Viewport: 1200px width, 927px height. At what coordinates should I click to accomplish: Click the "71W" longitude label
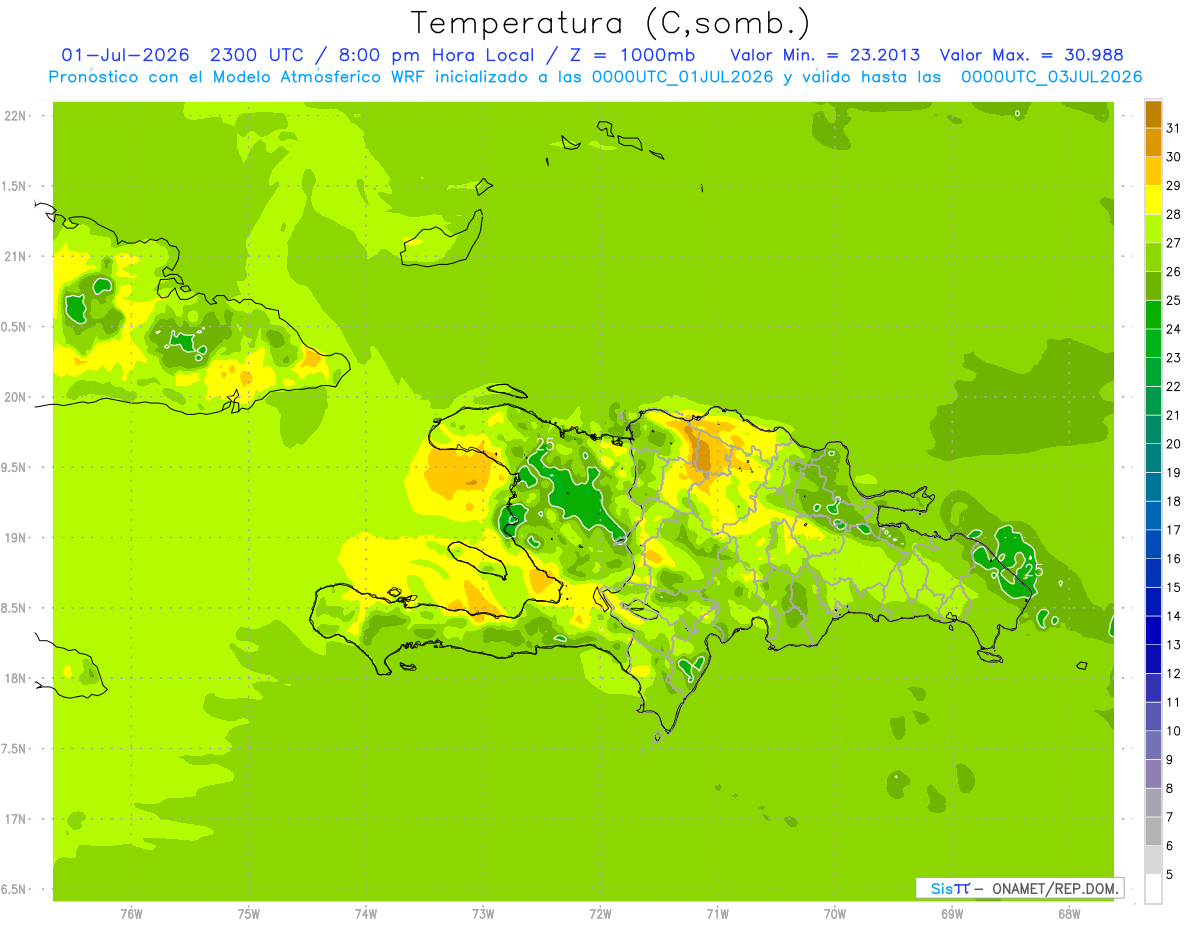pos(717,913)
